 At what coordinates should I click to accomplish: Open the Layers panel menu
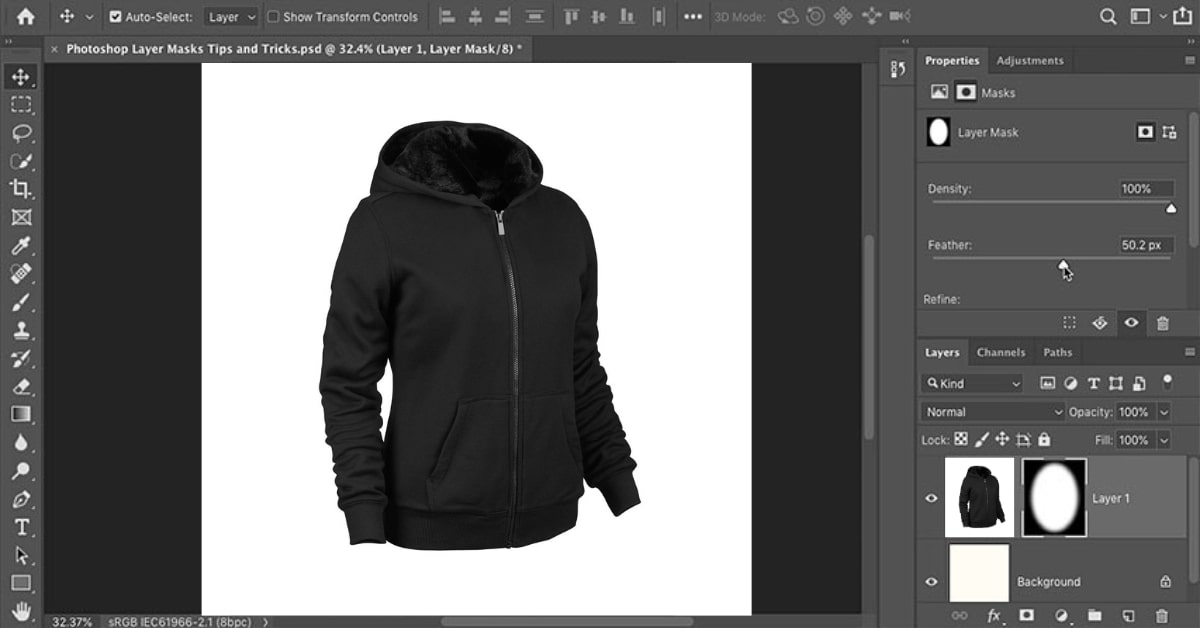[1189, 352]
